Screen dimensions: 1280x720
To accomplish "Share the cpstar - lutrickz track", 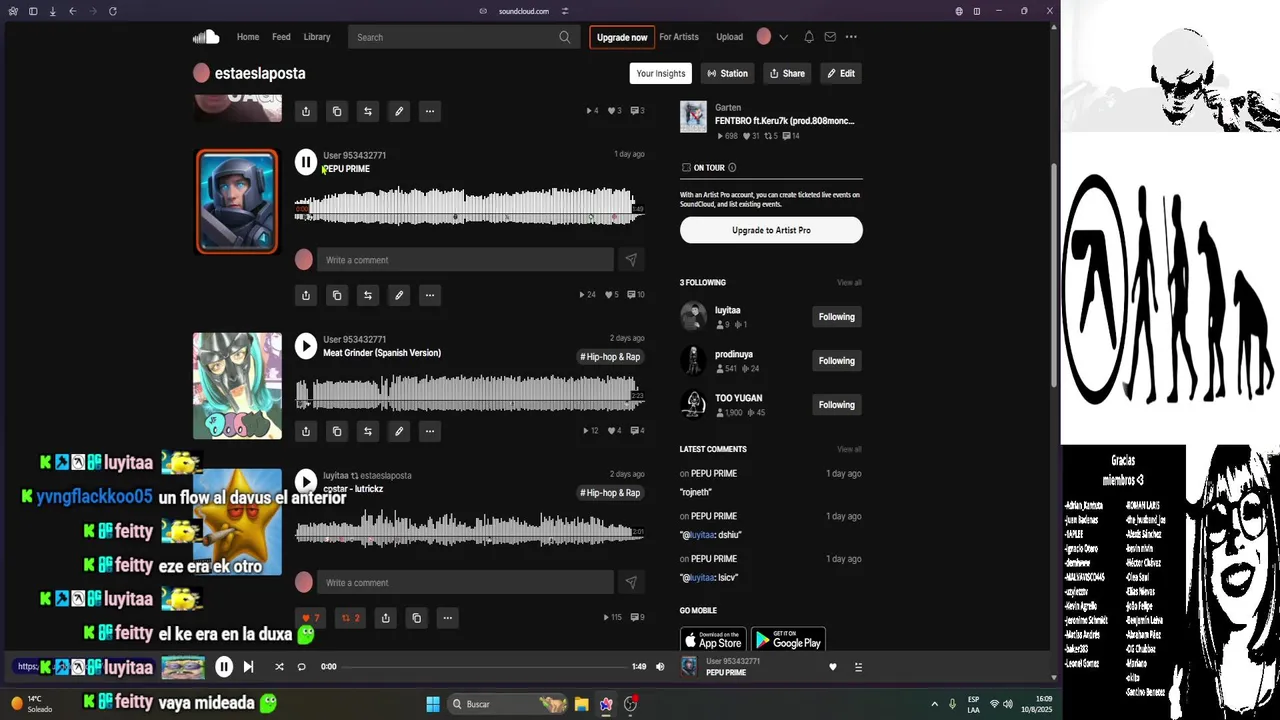I will (x=386, y=618).
